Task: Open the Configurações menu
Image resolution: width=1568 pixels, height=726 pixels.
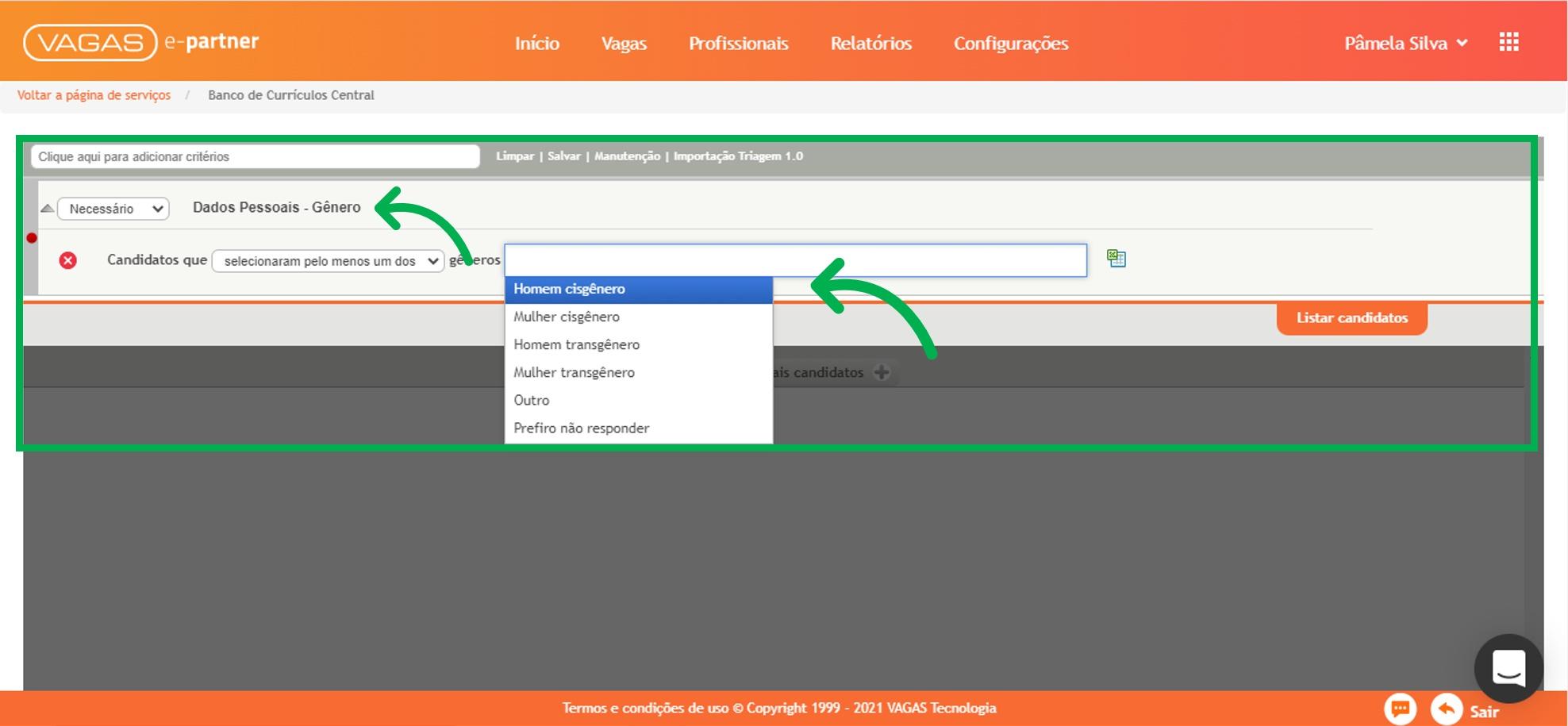Action: pyautogui.click(x=1011, y=43)
